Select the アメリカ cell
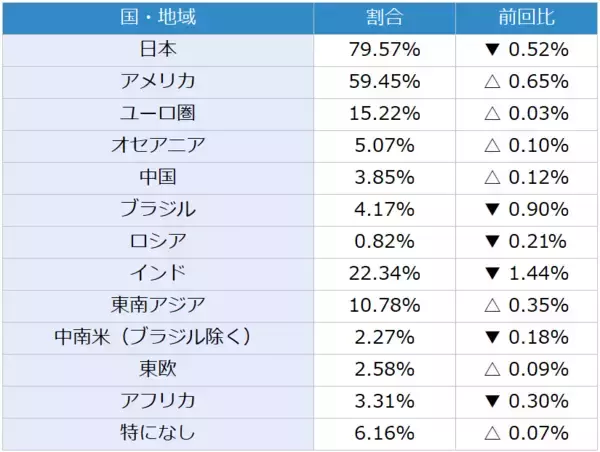The height and width of the screenshot is (452, 600). pos(158,81)
